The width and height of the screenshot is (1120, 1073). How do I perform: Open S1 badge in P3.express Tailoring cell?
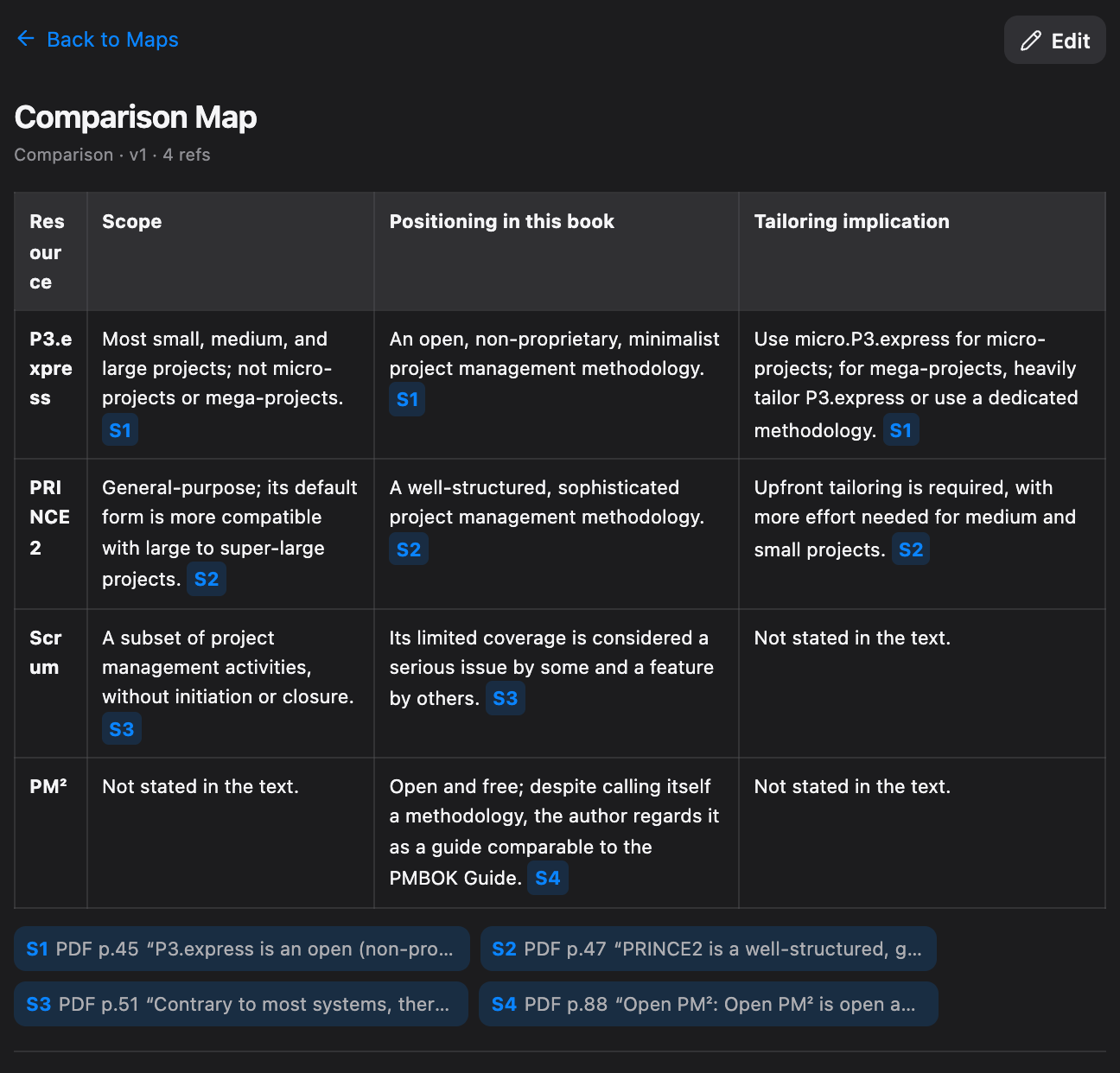coord(900,430)
